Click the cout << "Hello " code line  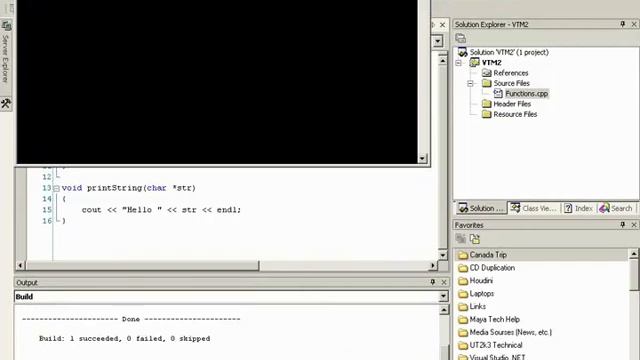click(161, 210)
